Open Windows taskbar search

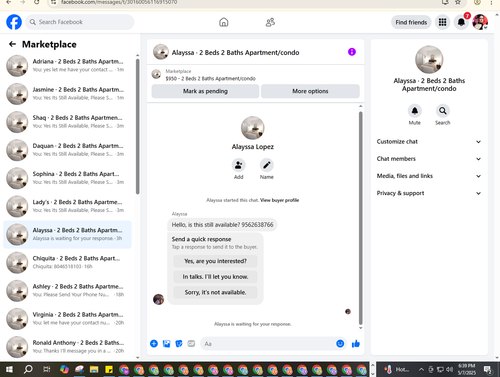(x=28, y=369)
